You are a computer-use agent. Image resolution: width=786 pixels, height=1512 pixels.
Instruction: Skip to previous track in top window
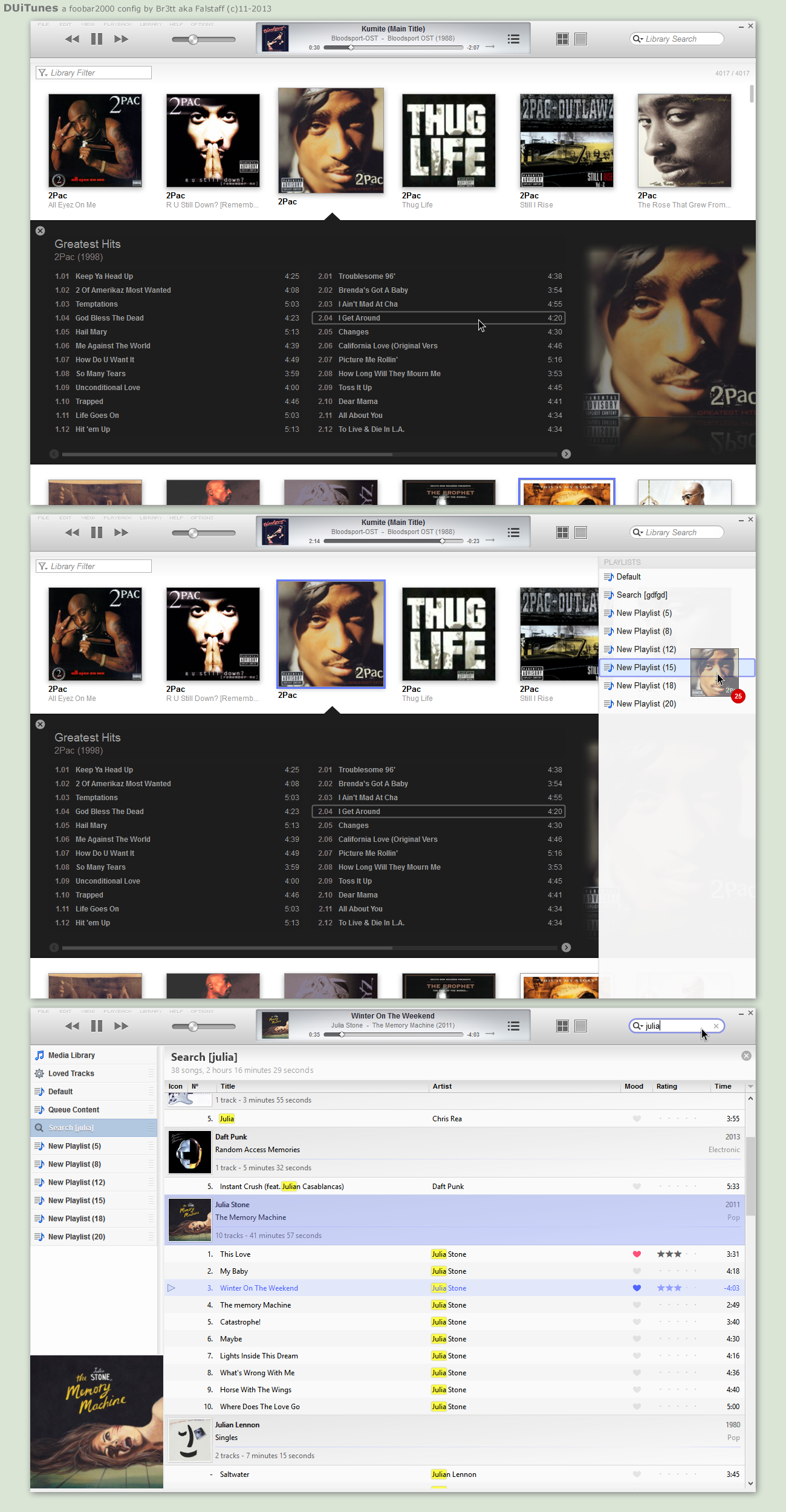73,39
